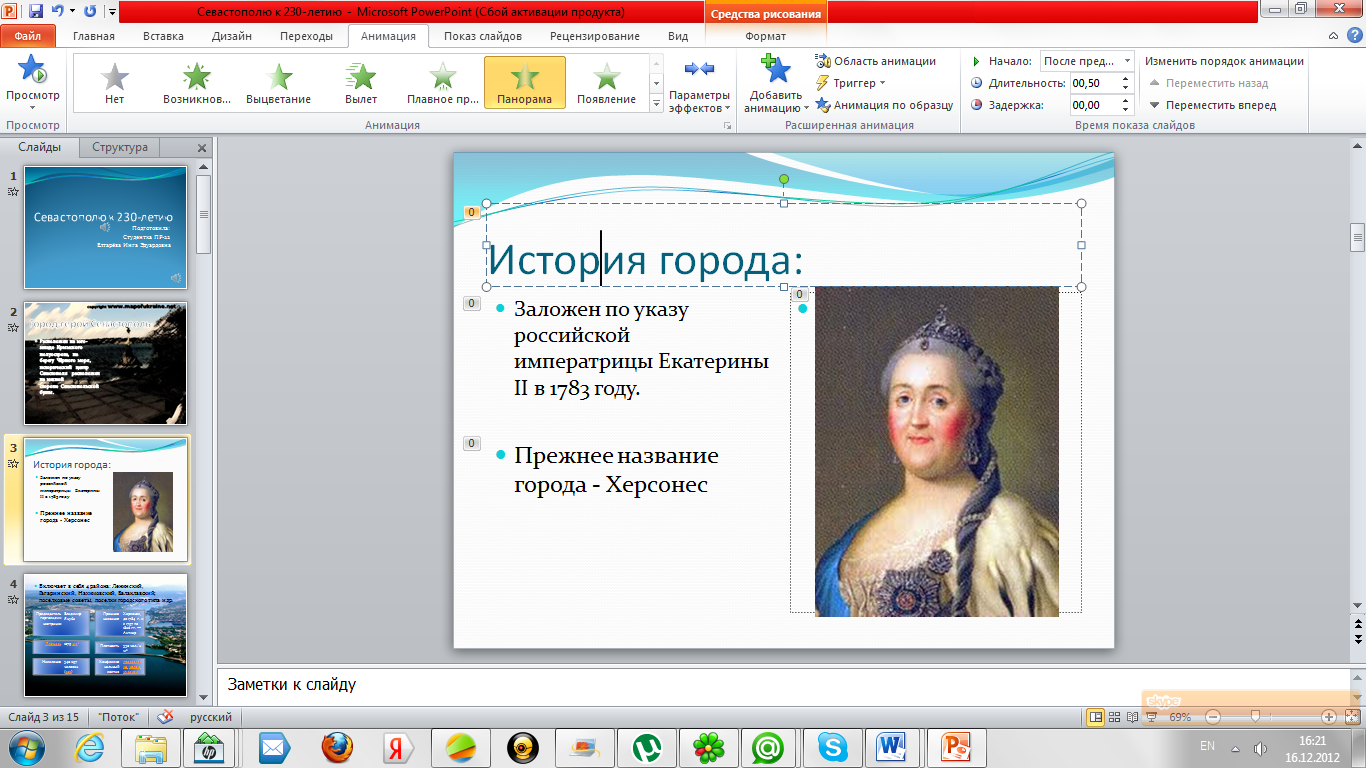Image resolution: width=1366 pixels, height=768 pixels.
Task: Select the Появление animation effect
Action: (606, 82)
